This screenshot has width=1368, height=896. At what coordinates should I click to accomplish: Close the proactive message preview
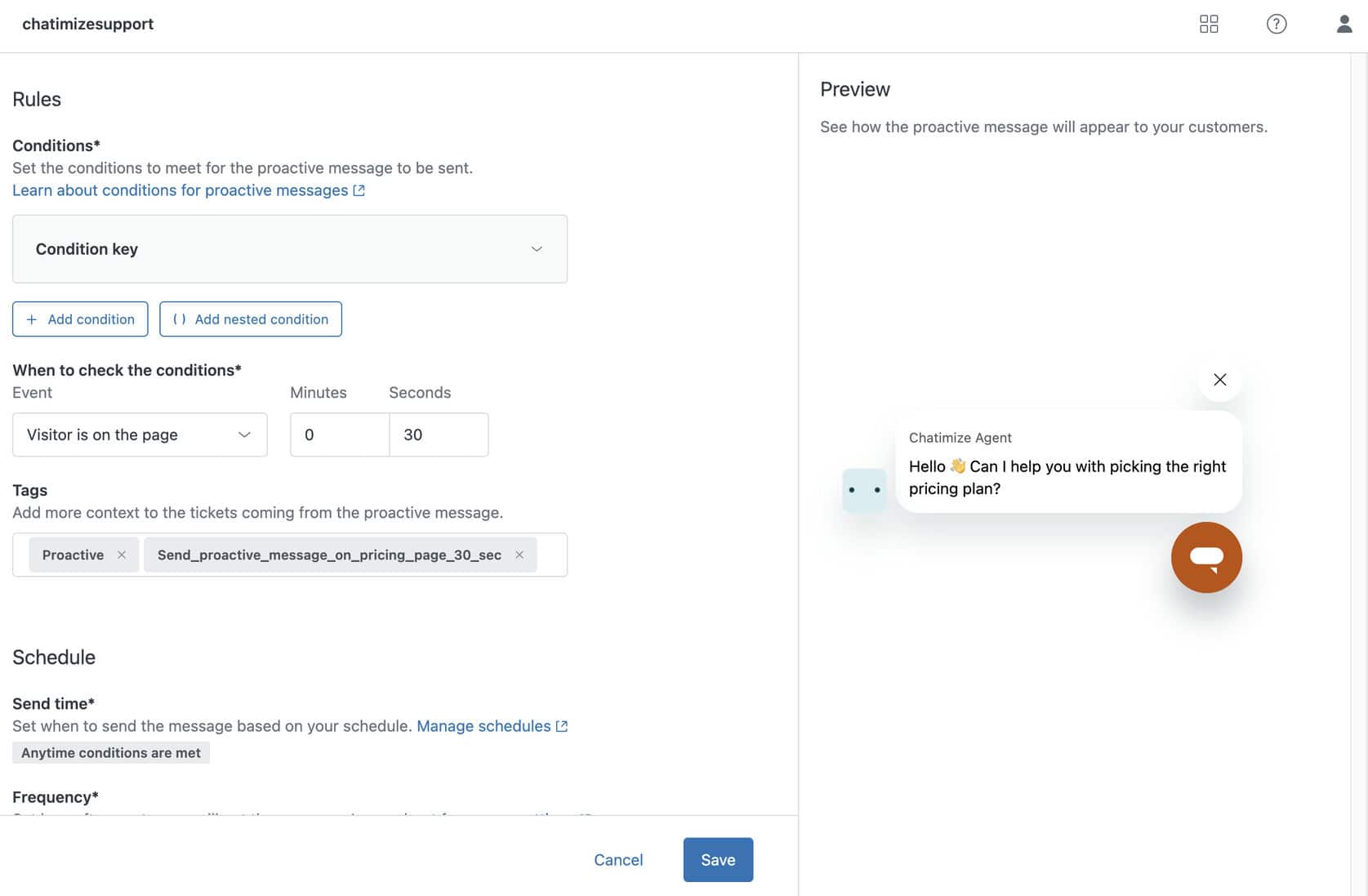pyautogui.click(x=1219, y=380)
